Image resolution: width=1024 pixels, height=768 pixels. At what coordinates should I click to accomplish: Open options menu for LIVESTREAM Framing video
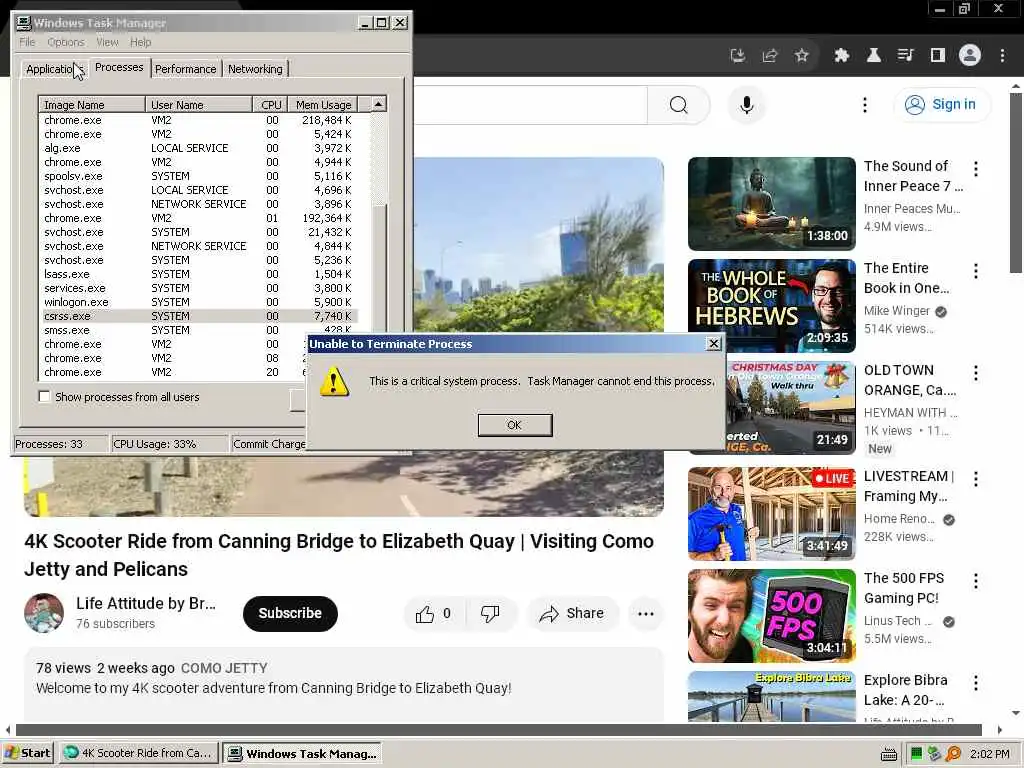976,479
